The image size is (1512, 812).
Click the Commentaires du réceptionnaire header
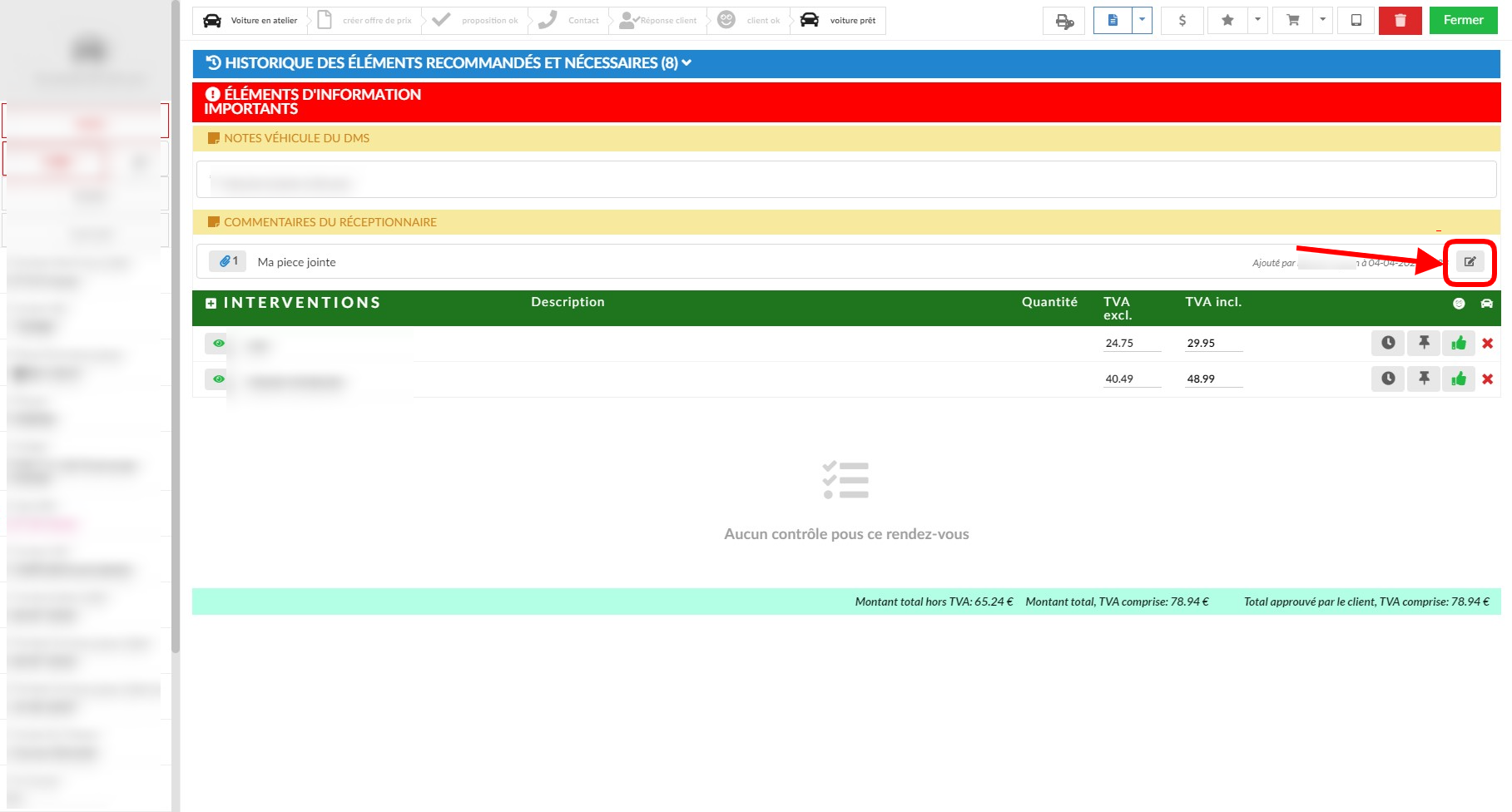[x=846, y=222]
